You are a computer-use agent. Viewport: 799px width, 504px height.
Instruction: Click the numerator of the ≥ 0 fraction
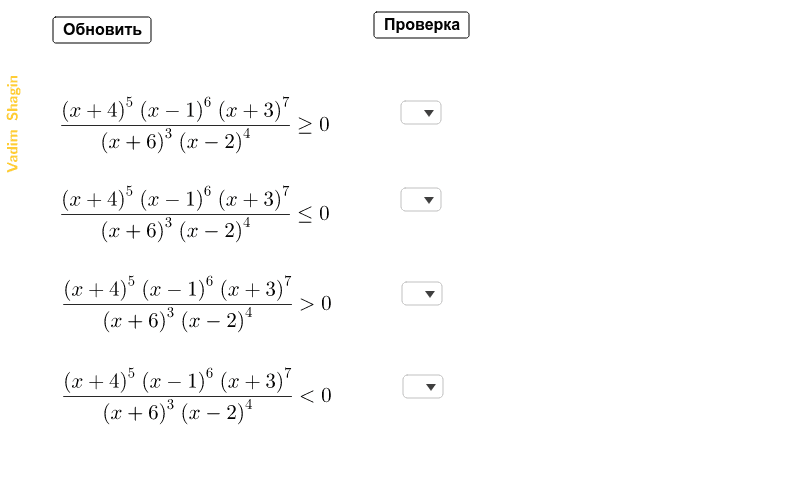[176, 110]
